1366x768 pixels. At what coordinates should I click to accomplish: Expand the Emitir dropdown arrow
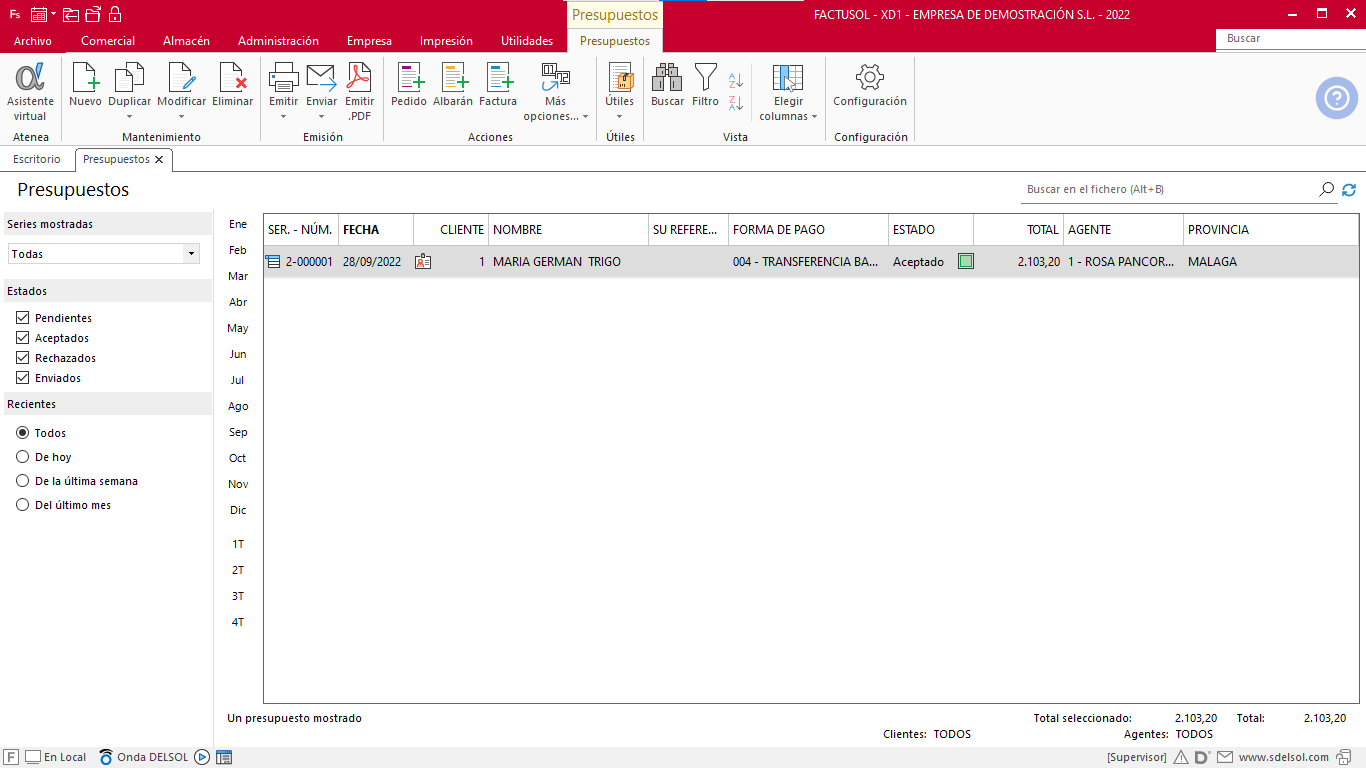[x=284, y=116]
